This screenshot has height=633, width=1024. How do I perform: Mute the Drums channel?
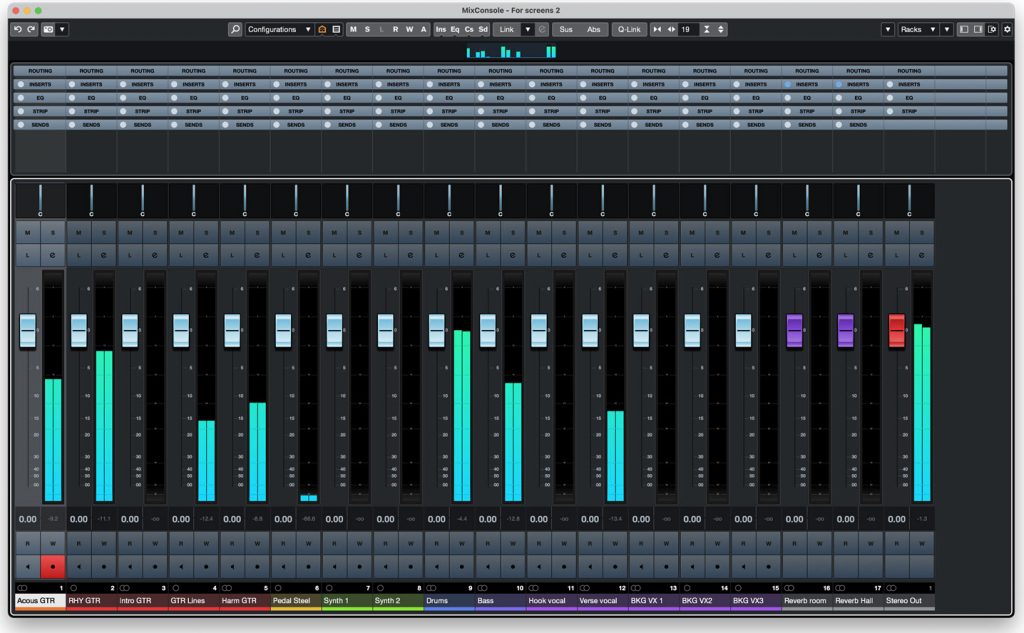coord(438,232)
